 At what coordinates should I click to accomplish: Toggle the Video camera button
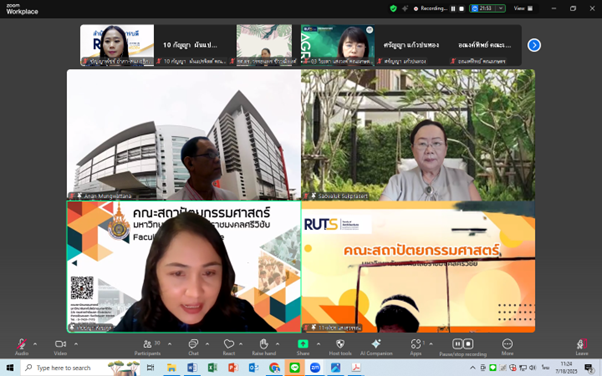point(60,344)
